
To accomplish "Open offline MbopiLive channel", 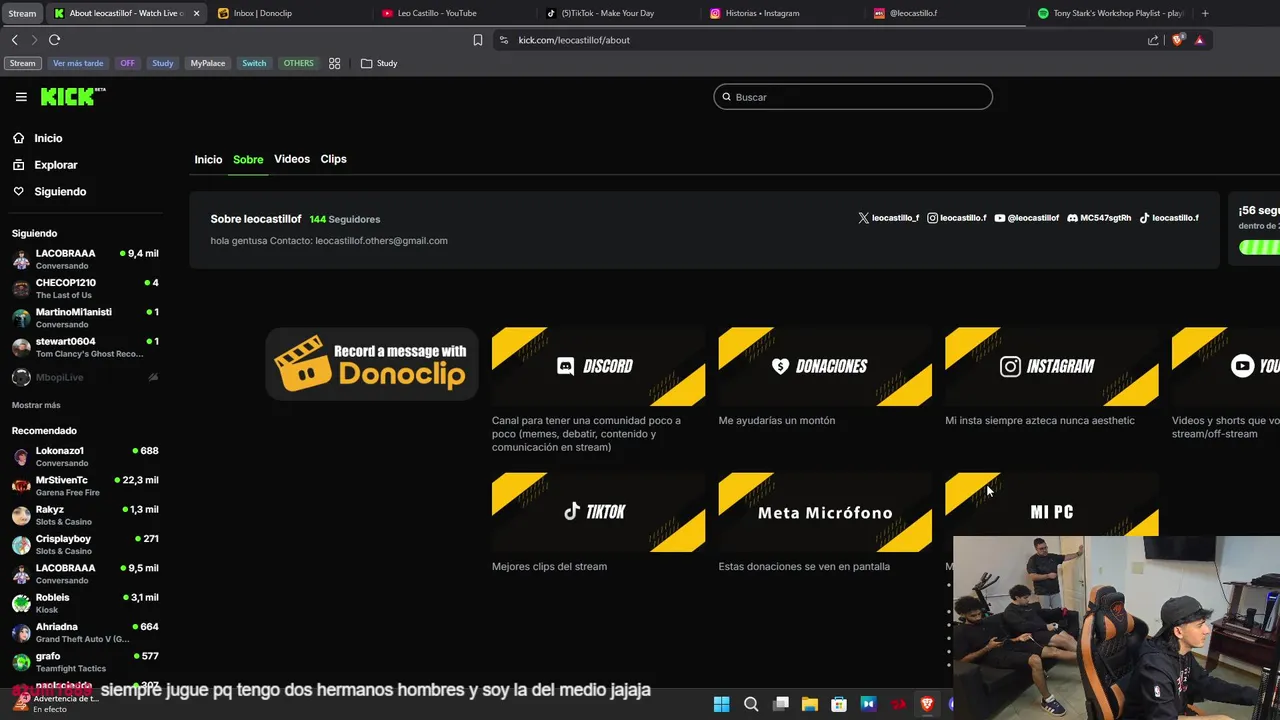I will (x=85, y=377).
